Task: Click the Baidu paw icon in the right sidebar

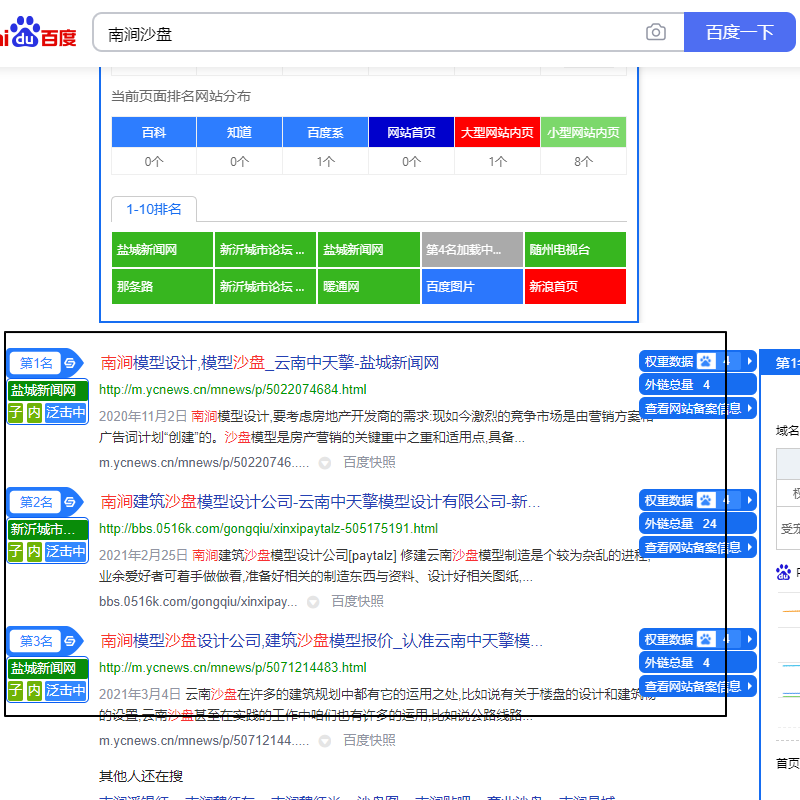Action: 783,572
